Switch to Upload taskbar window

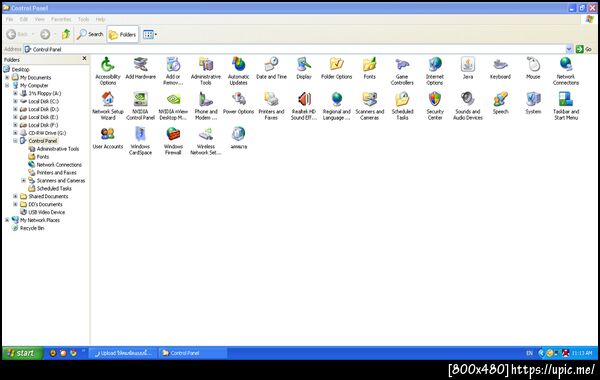pyautogui.click(x=123, y=353)
